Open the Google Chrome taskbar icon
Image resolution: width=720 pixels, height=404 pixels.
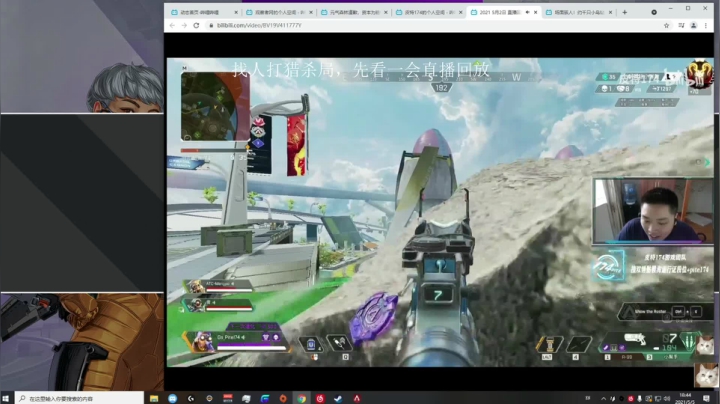point(302,398)
